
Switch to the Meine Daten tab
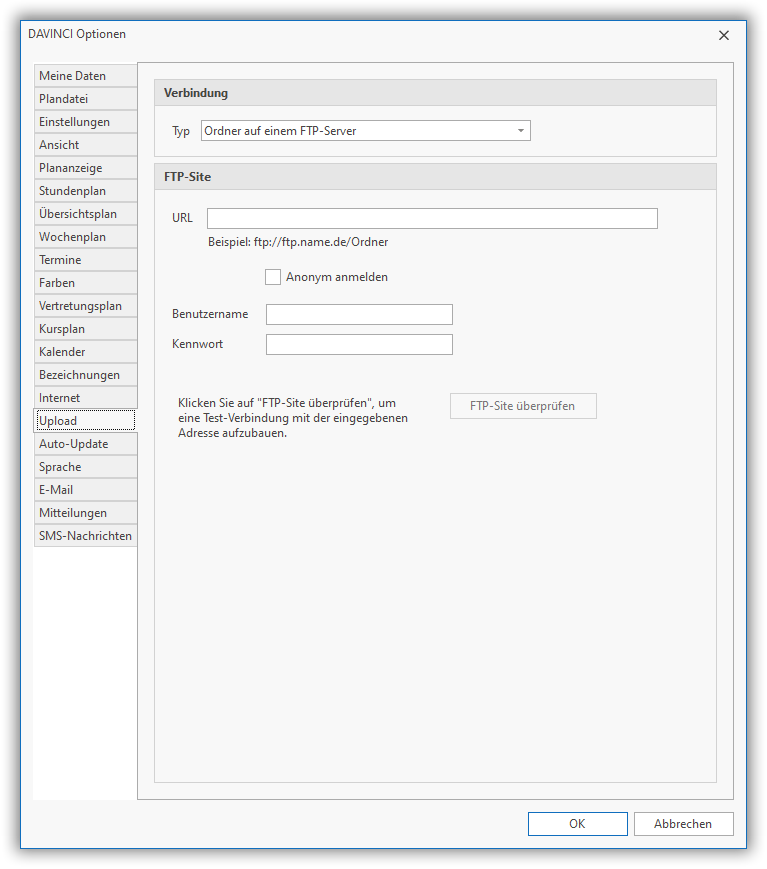point(84,76)
